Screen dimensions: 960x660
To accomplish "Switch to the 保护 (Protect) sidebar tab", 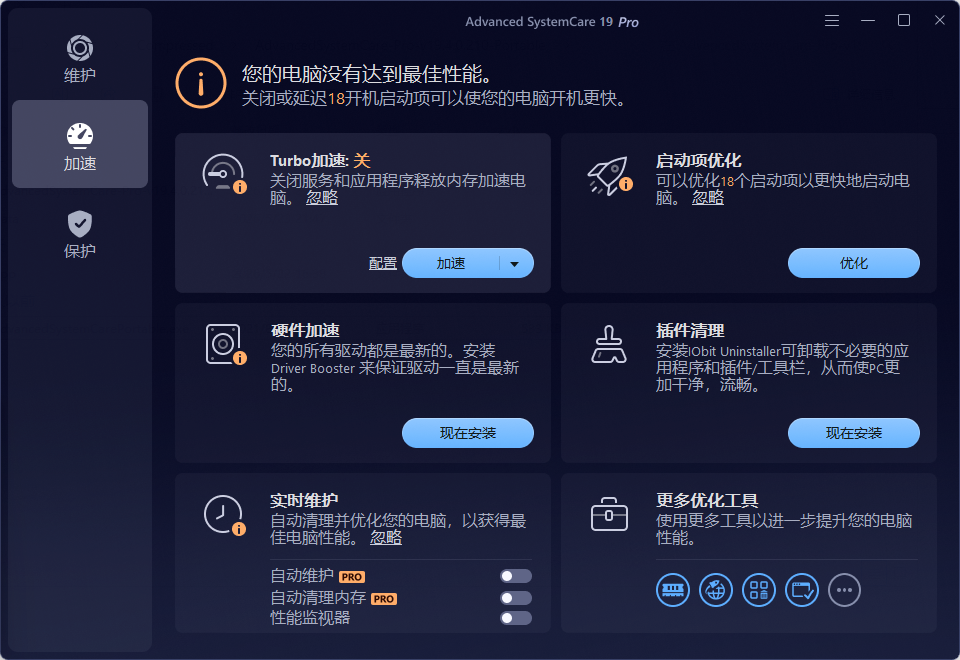I will click(x=80, y=234).
